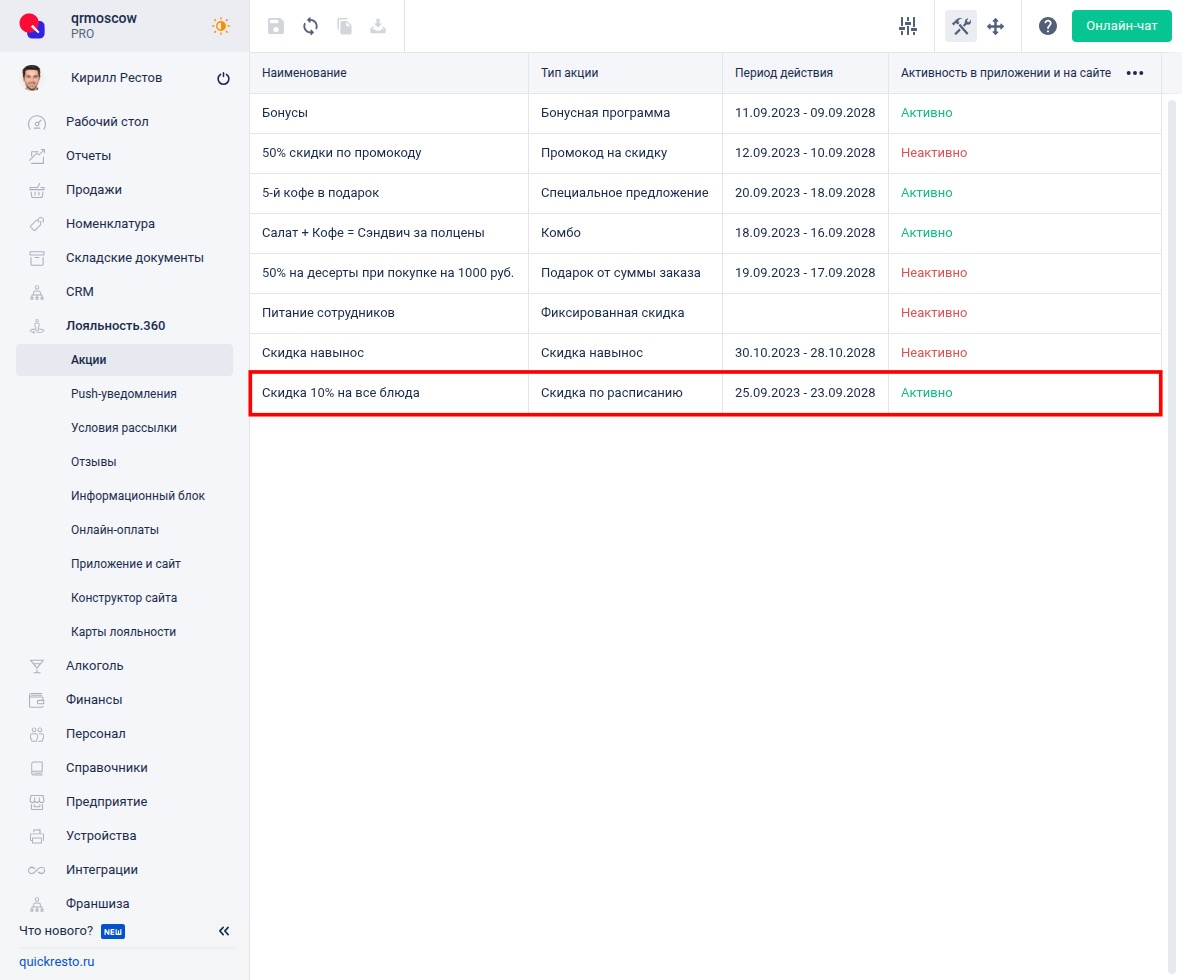The width and height of the screenshot is (1182, 980).
Task: Click the Copy document icon in toolbar
Action: tap(344, 26)
